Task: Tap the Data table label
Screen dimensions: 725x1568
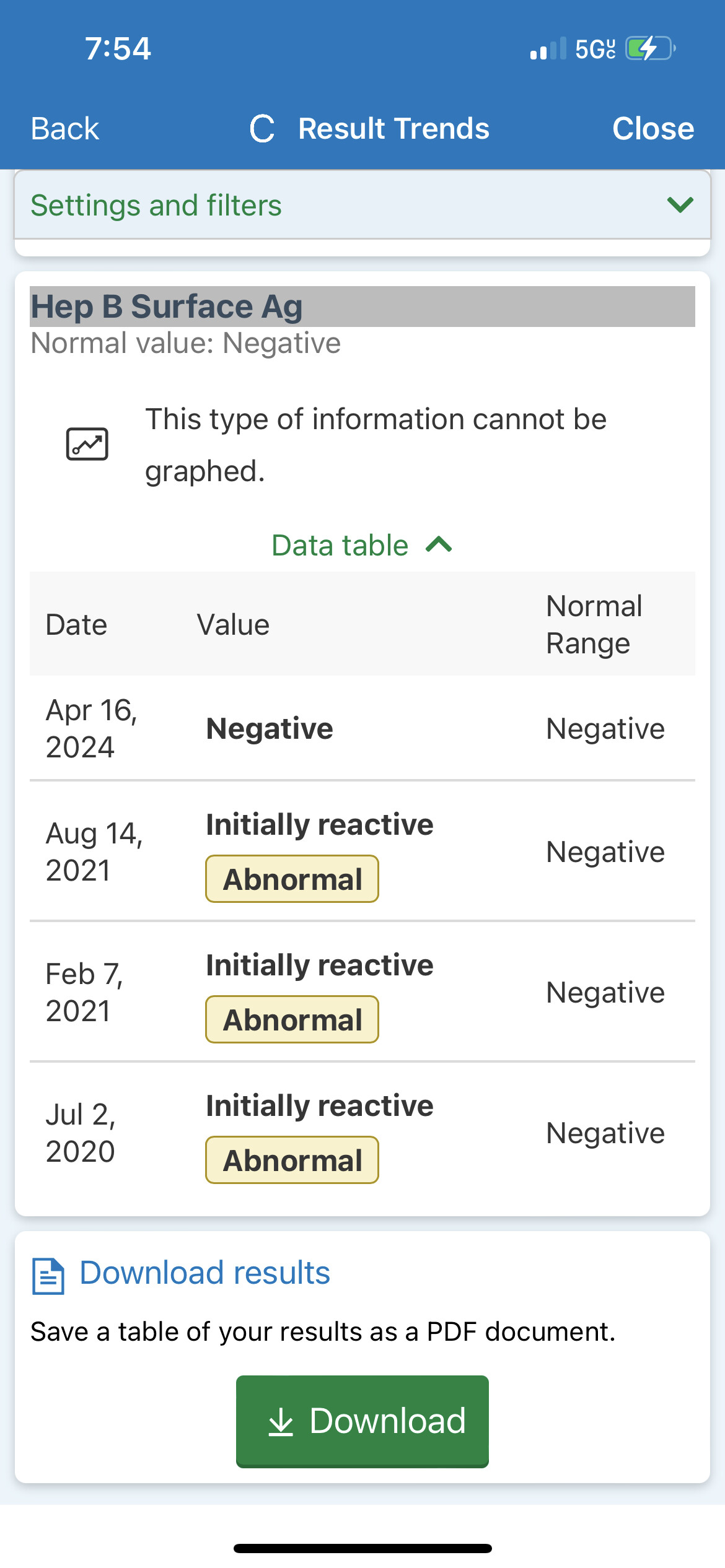Action: tap(340, 546)
